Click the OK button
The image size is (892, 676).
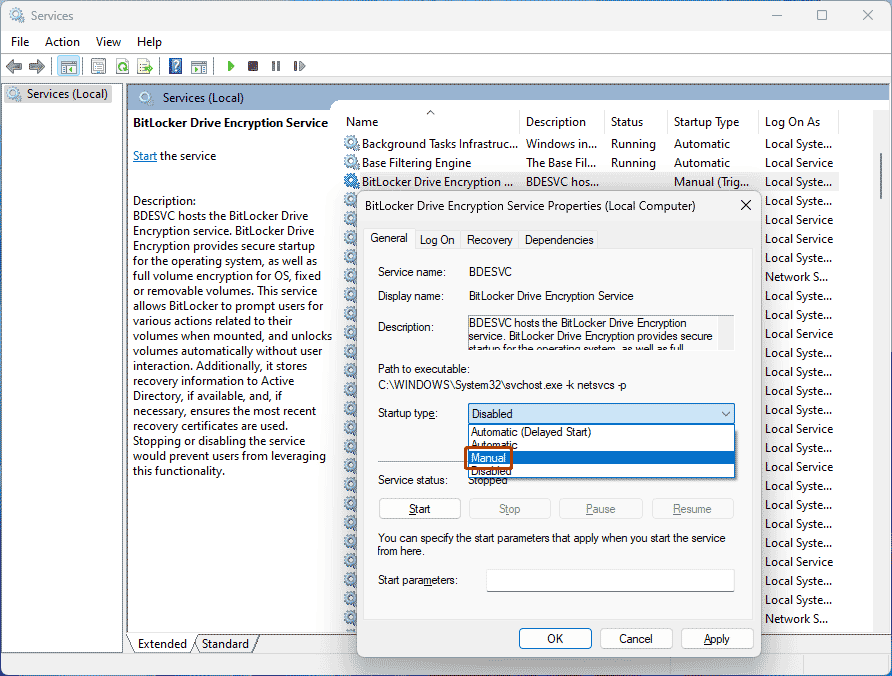click(x=555, y=638)
